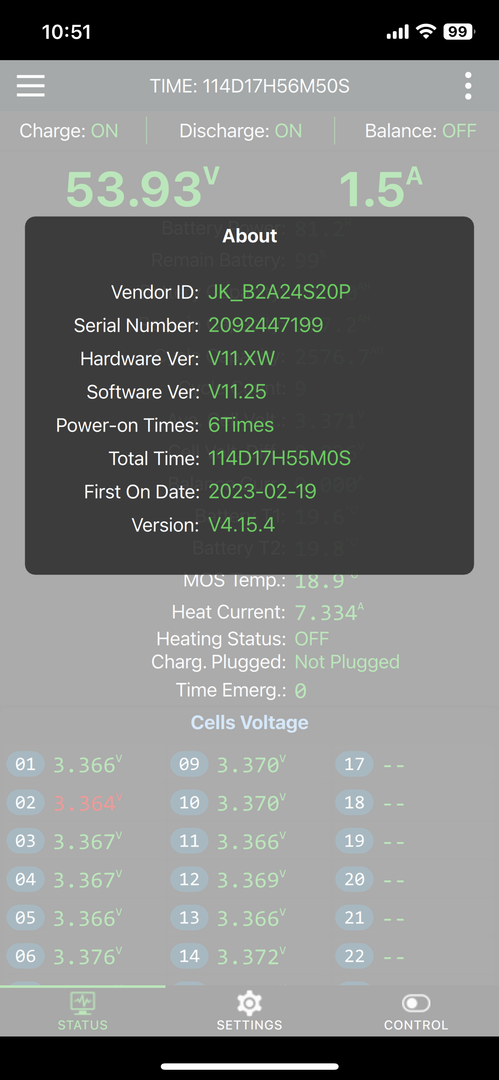This screenshot has height=1080, width=499.
Task: Select the serial number 2092447199
Action: [266, 325]
